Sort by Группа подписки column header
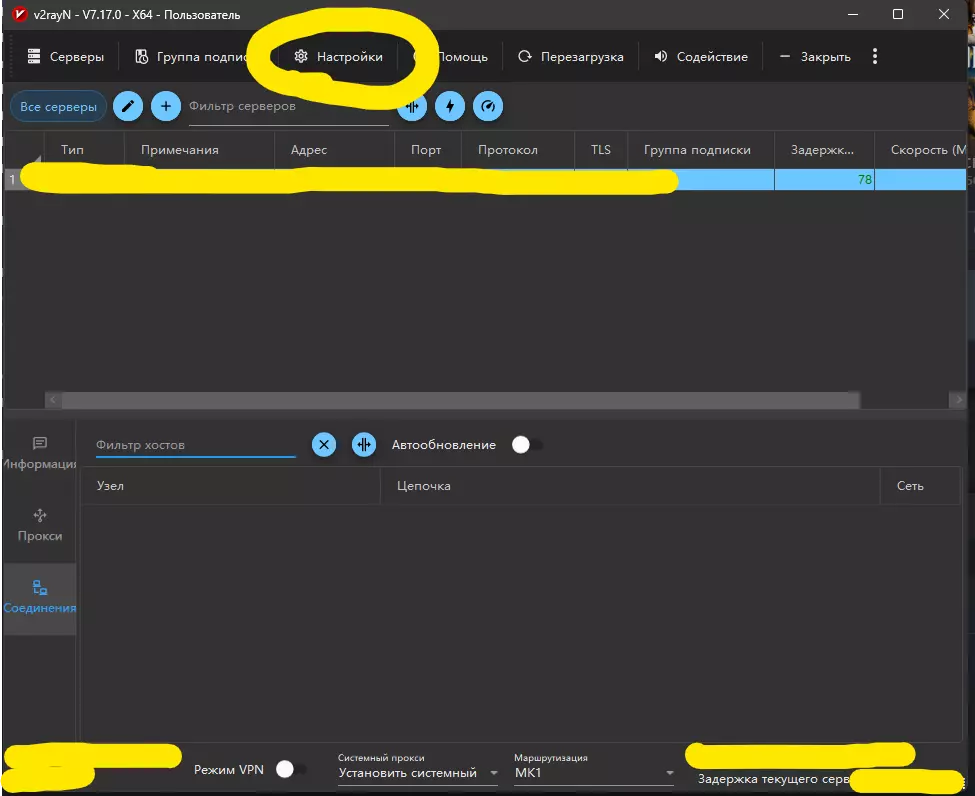Image resolution: width=975 pixels, height=796 pixels. [701, 150]
